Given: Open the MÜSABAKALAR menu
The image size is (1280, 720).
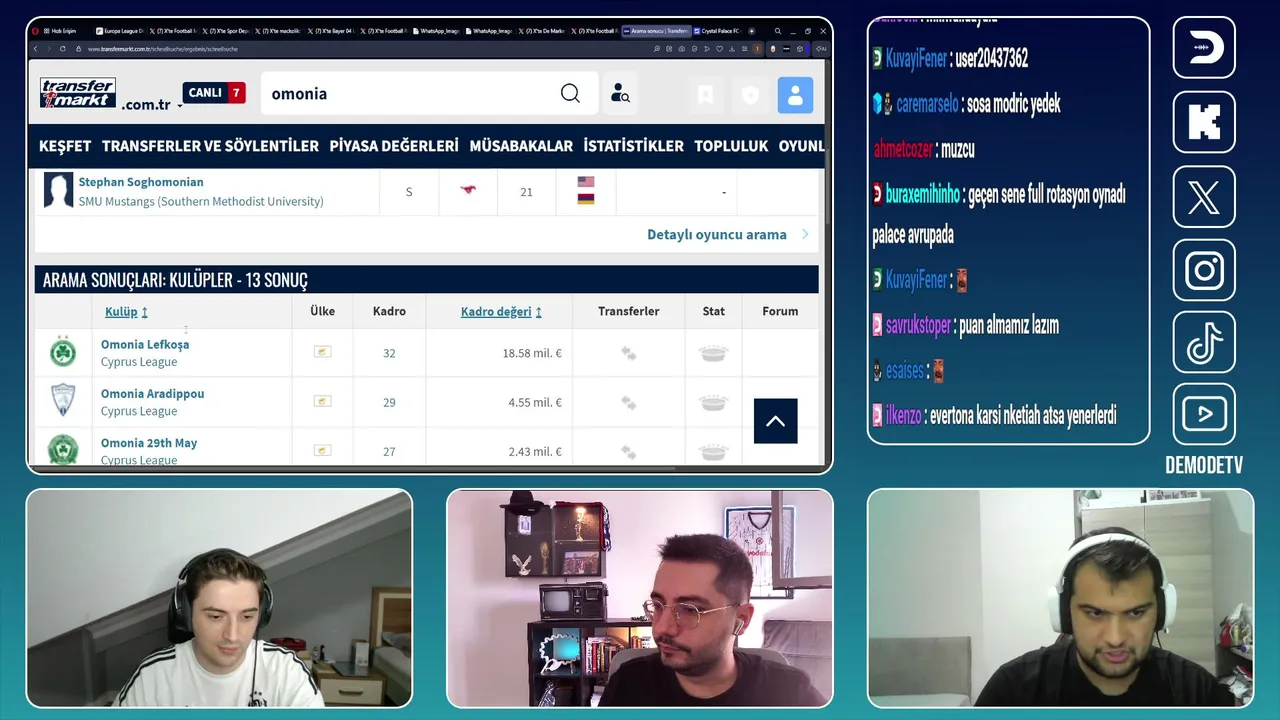Looking at the screenshot, I should point(521,146).
